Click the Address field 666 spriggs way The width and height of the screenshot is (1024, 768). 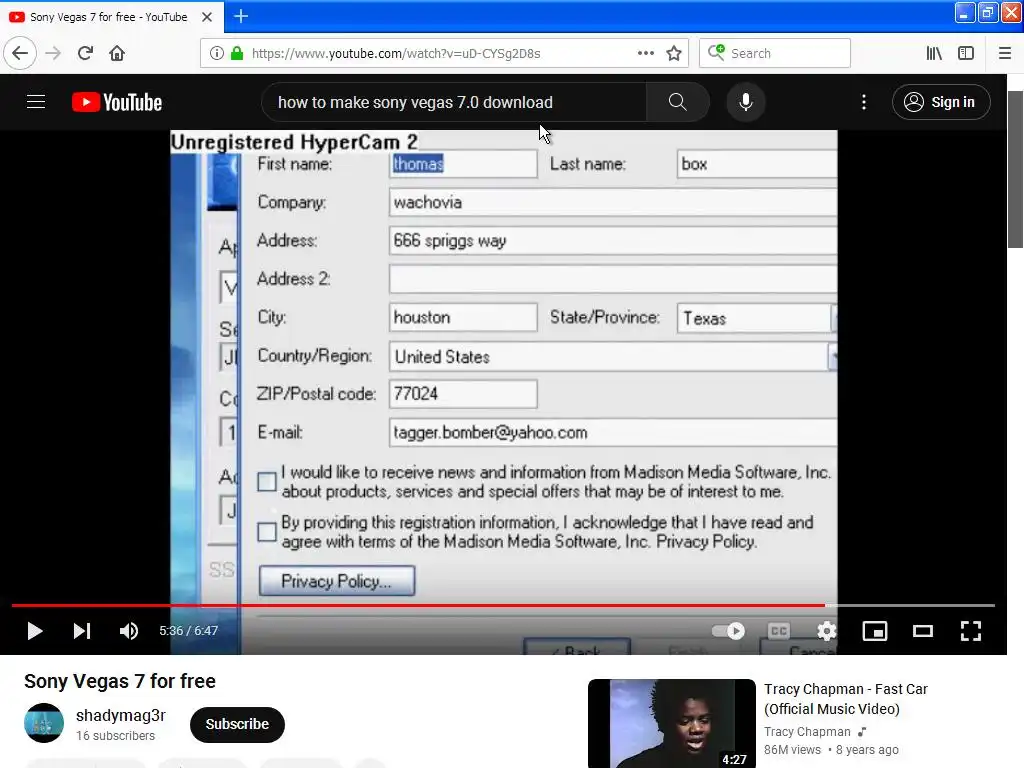tap(613, 241)
